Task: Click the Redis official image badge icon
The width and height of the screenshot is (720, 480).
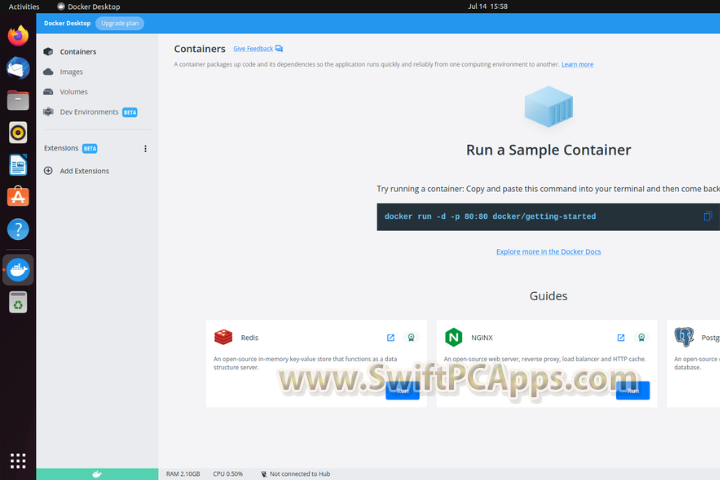Action: click(x=411, y=338)
